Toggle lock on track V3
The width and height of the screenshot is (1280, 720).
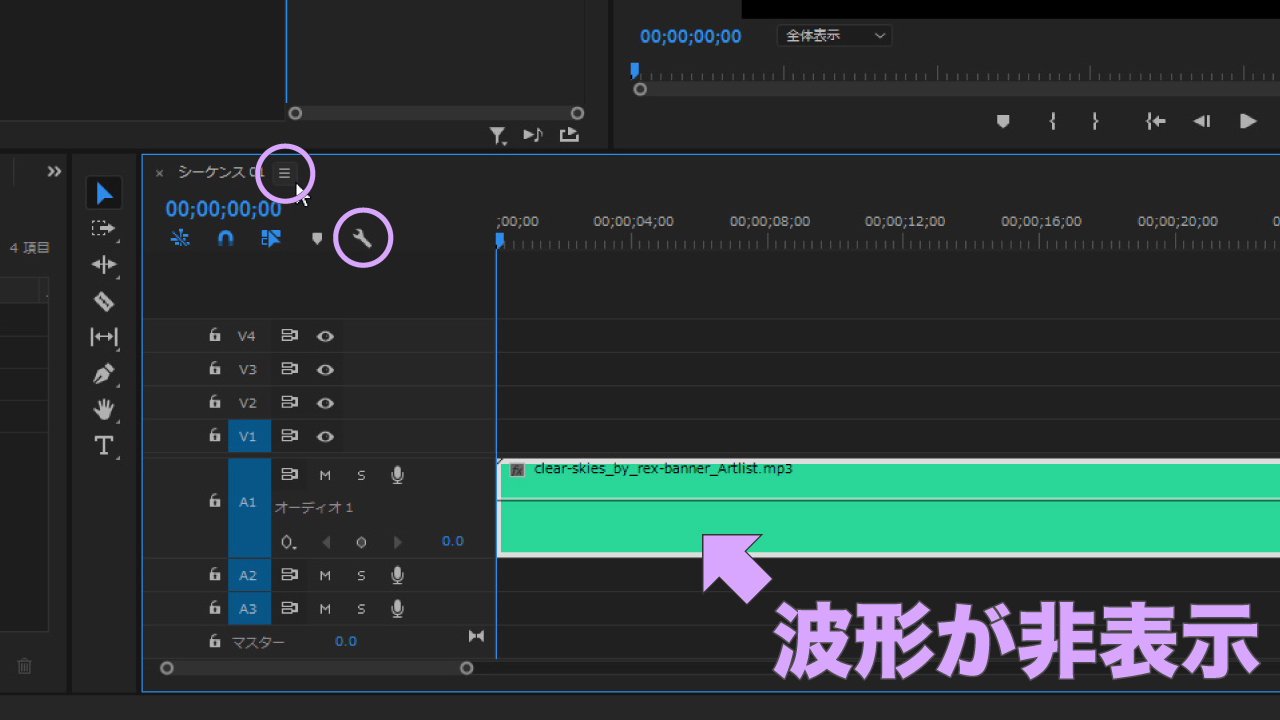(214, 368)
